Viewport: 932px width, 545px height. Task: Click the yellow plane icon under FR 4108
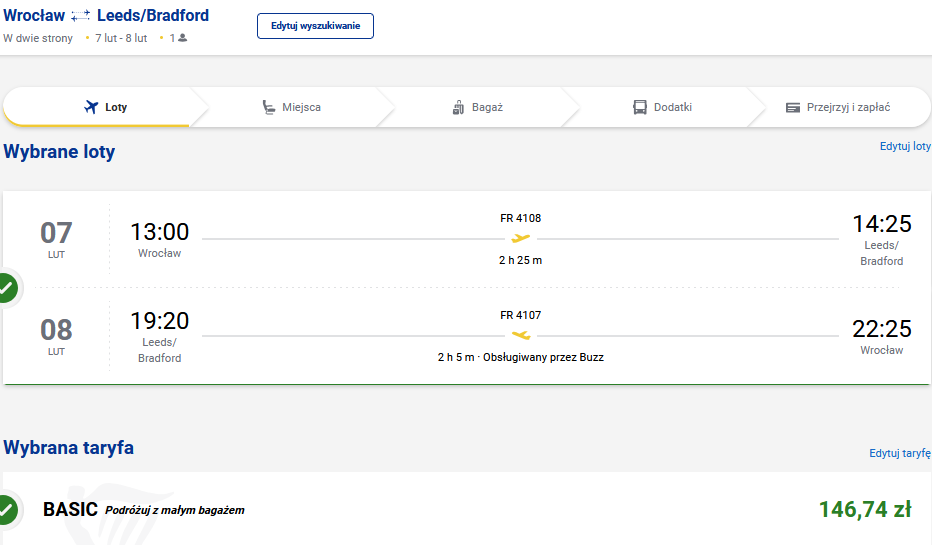(521, 238)
